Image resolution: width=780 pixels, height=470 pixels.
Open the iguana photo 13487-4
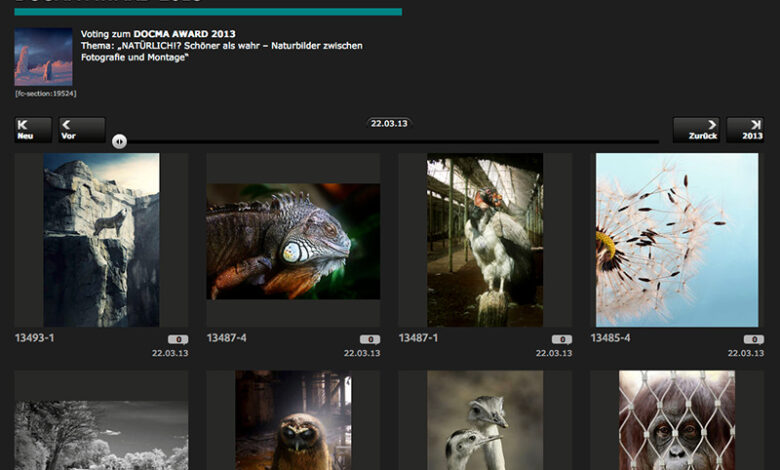[x=293, y=242]
